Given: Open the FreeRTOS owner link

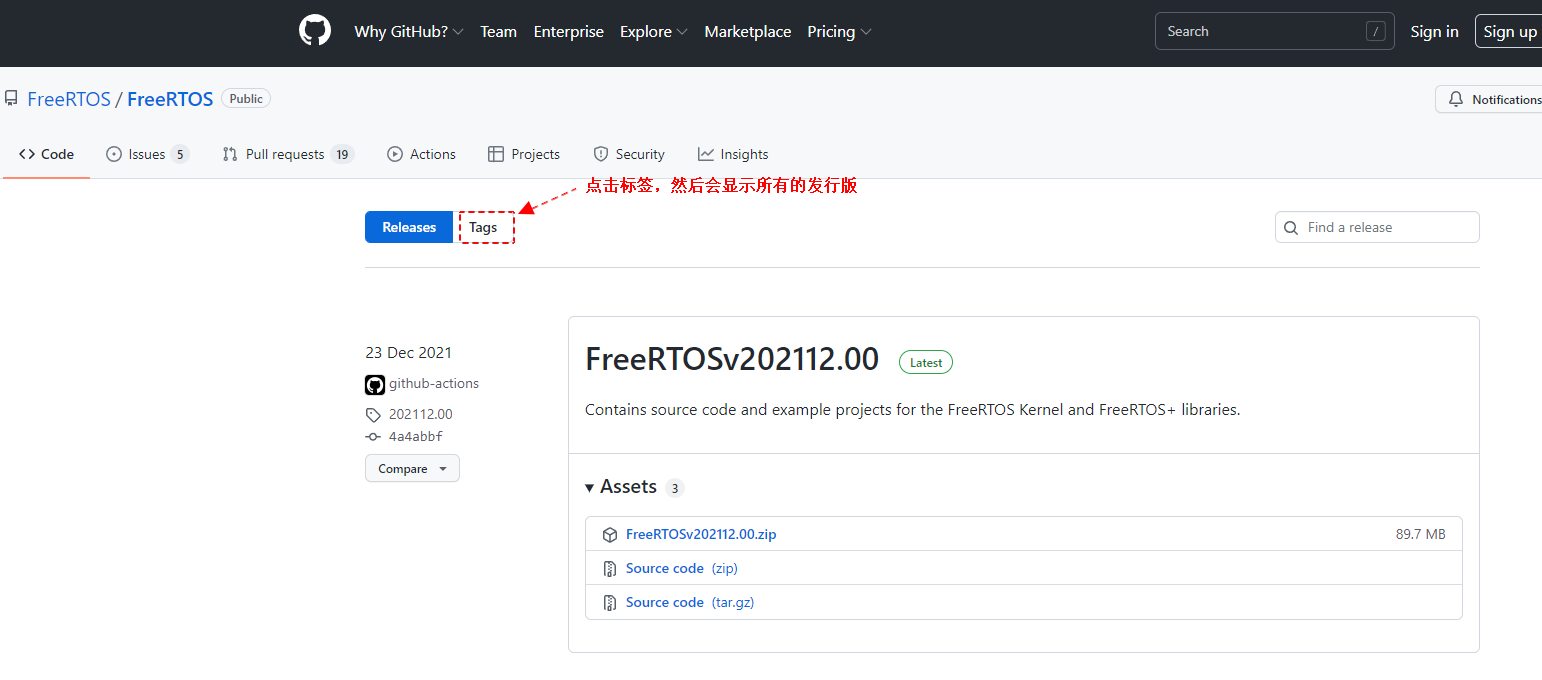Looking at the screenshot, I should point(69,99).
